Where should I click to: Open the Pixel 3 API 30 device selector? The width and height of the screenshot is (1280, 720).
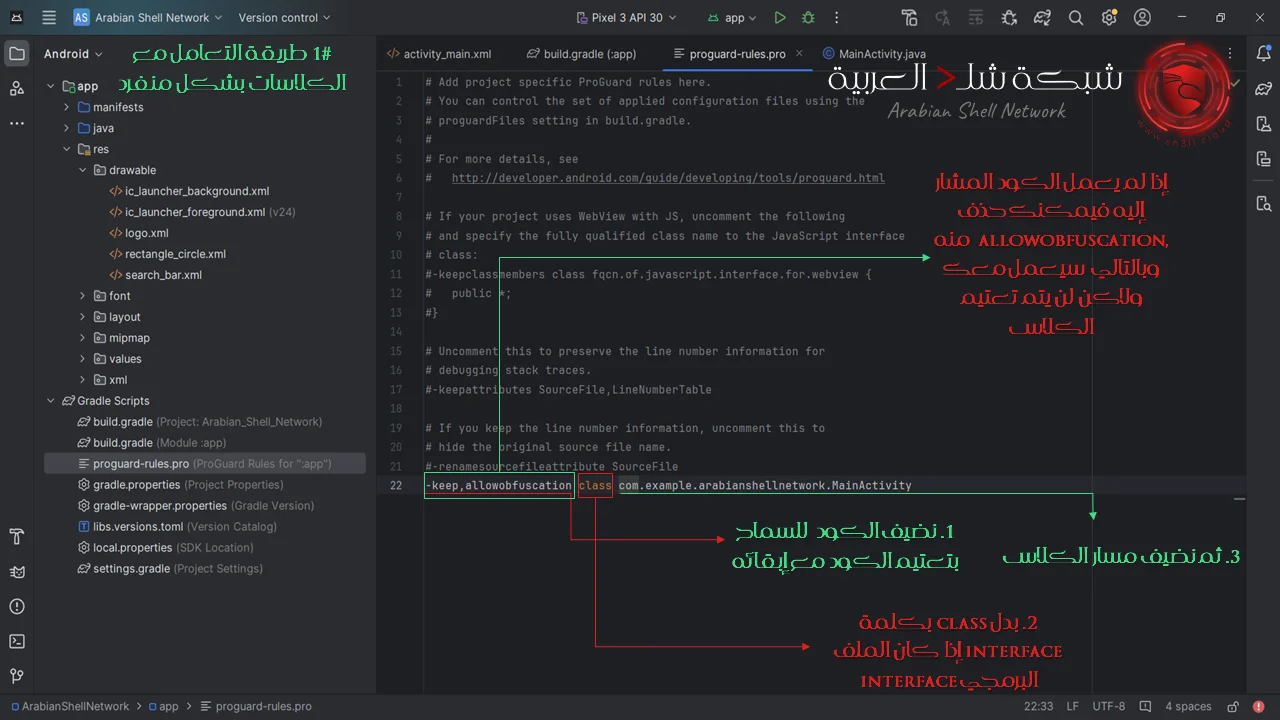click(x=628, y=18)
